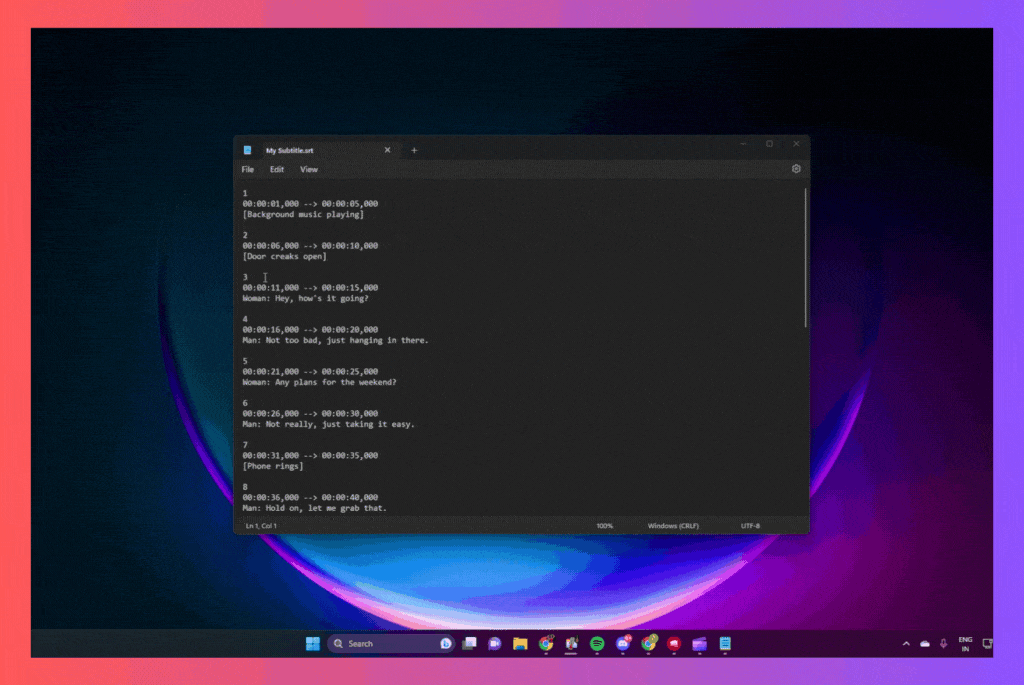Image resolution: width=1024 pixels, height=685 pixels.
Task: Switch to Notepad via its taskbar icon
Action: [725, 644]
